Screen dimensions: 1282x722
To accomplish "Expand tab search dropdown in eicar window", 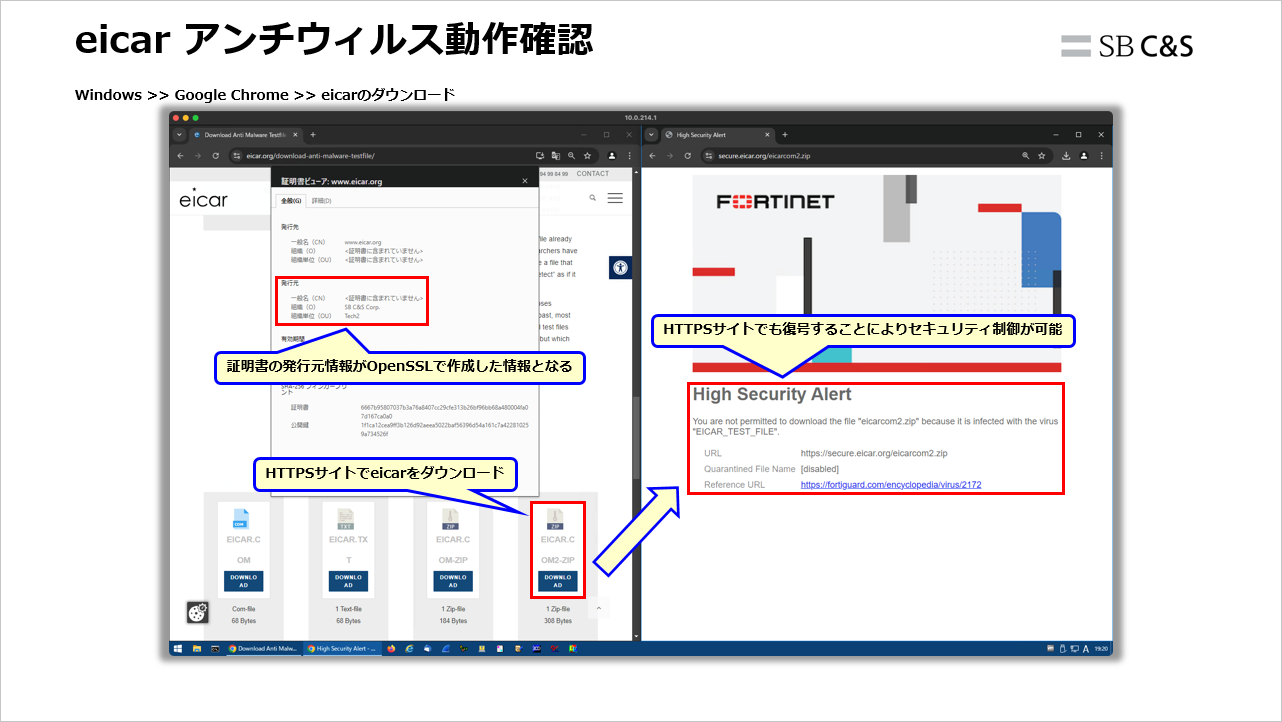I will pos(180,134).
